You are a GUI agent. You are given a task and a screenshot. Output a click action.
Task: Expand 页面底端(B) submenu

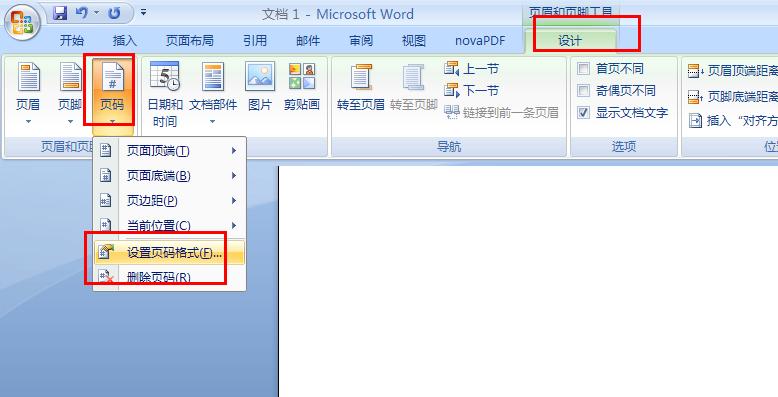click(x=169, y=176)
